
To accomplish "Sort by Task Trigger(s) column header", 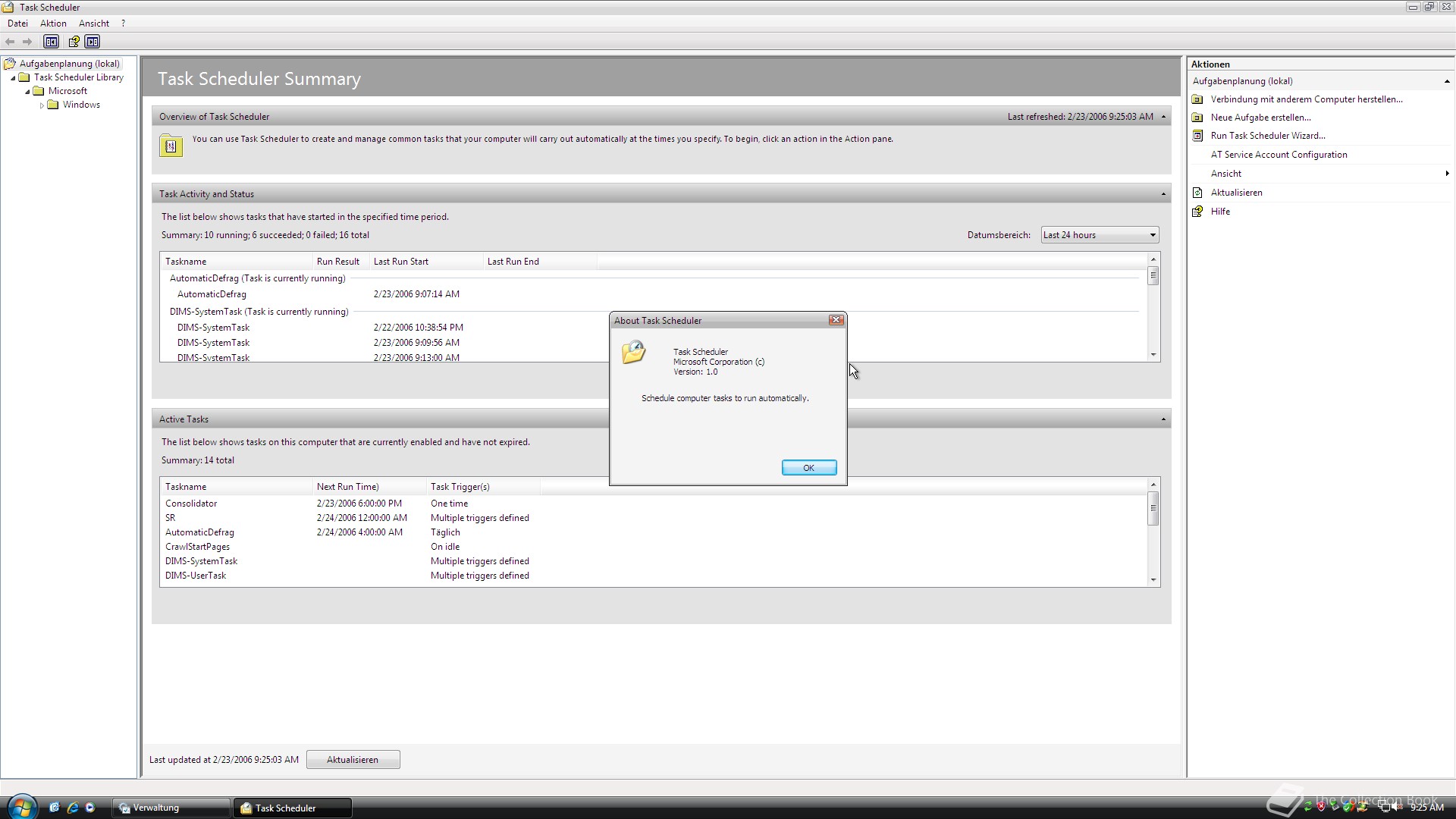I will point(483,487).
